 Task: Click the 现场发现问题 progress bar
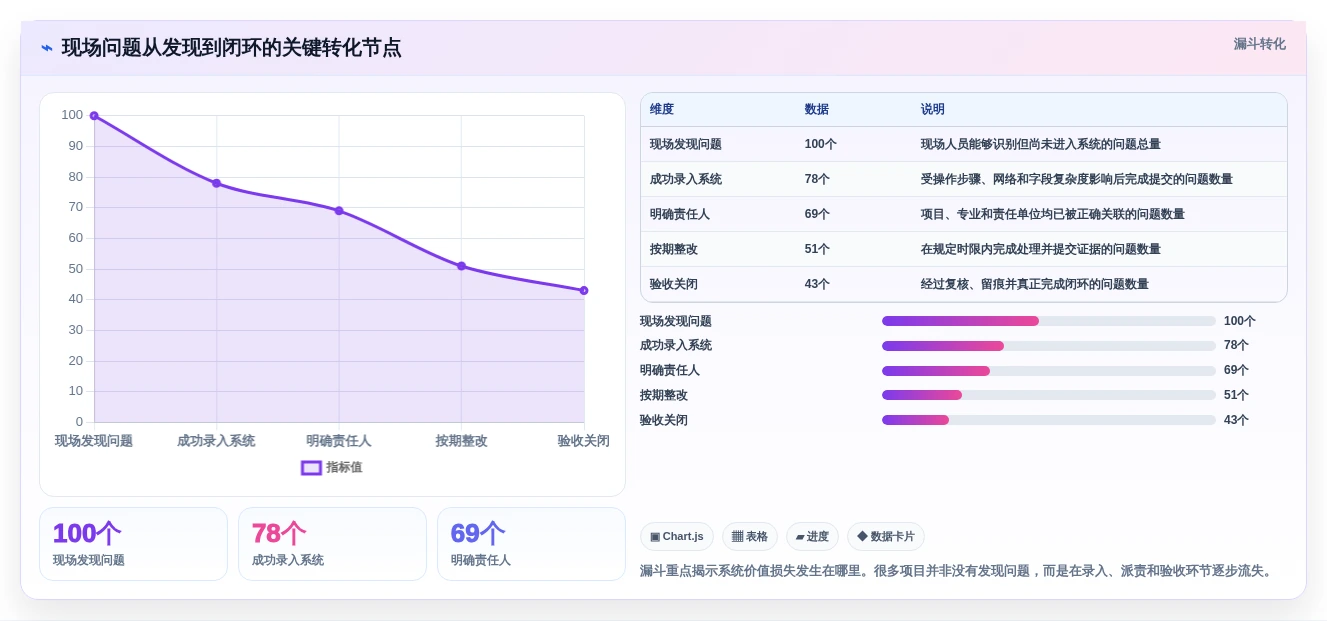[x=1049, y=321]
